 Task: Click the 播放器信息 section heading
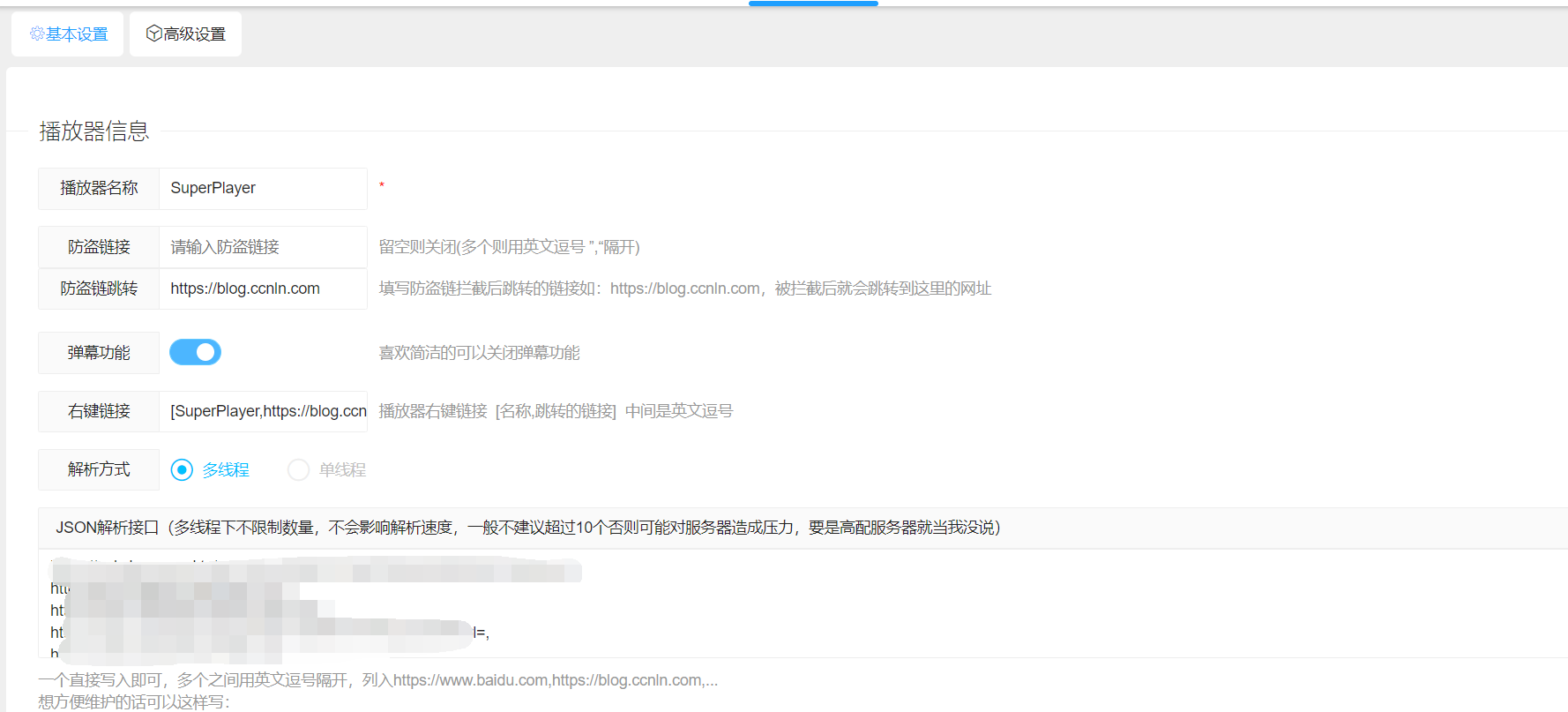tap(94, 131)
